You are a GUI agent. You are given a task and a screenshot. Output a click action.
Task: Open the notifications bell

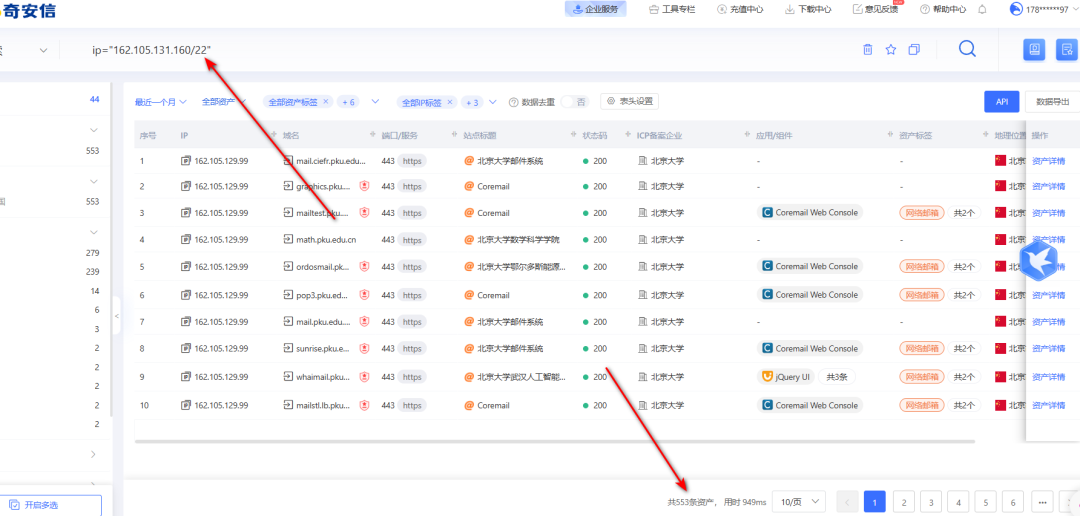pyautogui.click(x=982, y=10)
